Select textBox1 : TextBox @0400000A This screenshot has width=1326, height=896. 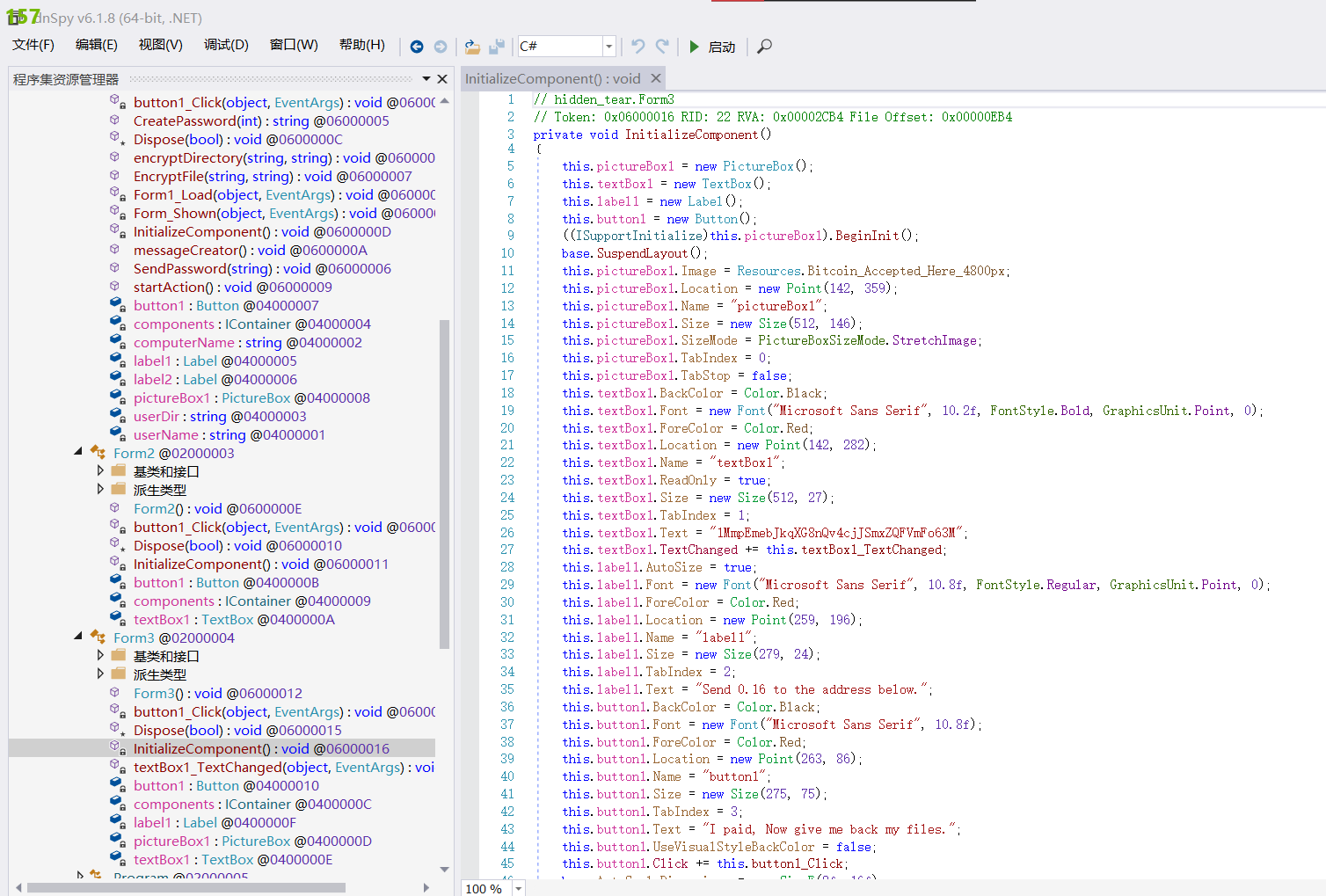(234, 620)
